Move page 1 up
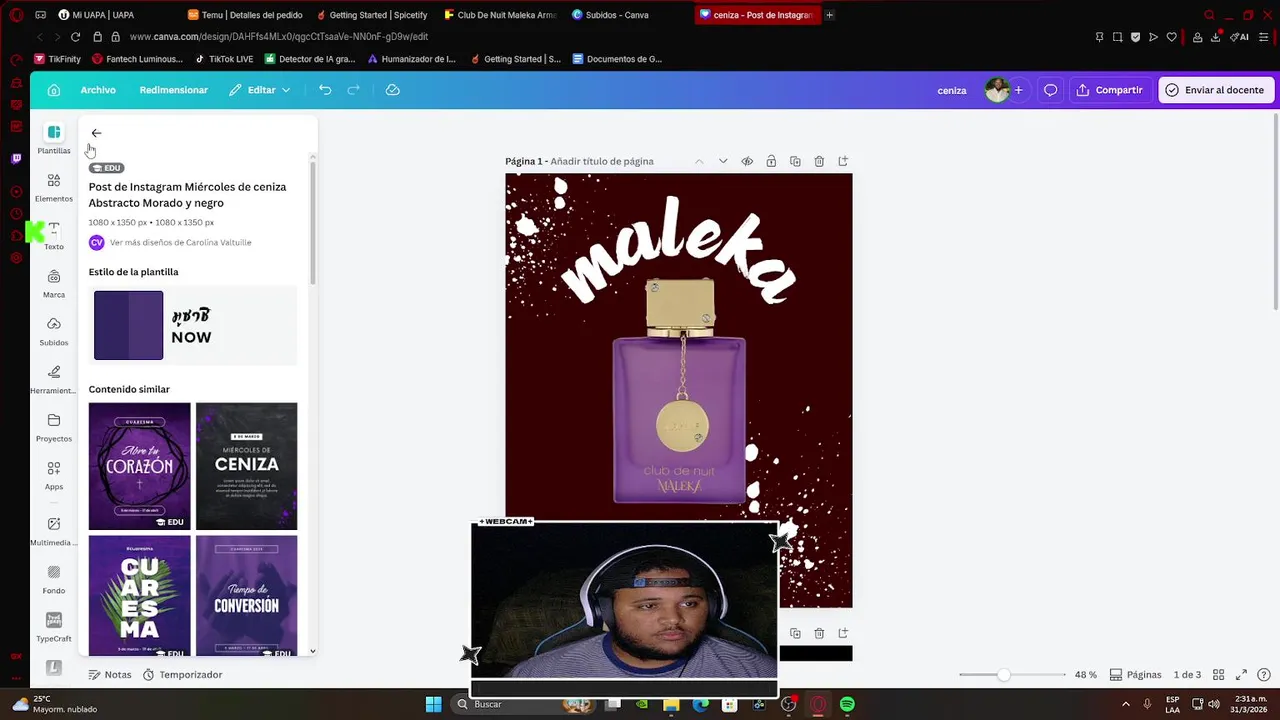Screen dimensions: 1280x720 (x=699, y=161)
